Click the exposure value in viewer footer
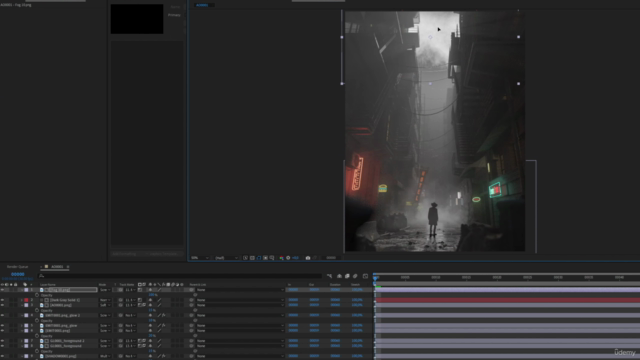The width and height of the screenshot is (640, 360). point(296,258)
